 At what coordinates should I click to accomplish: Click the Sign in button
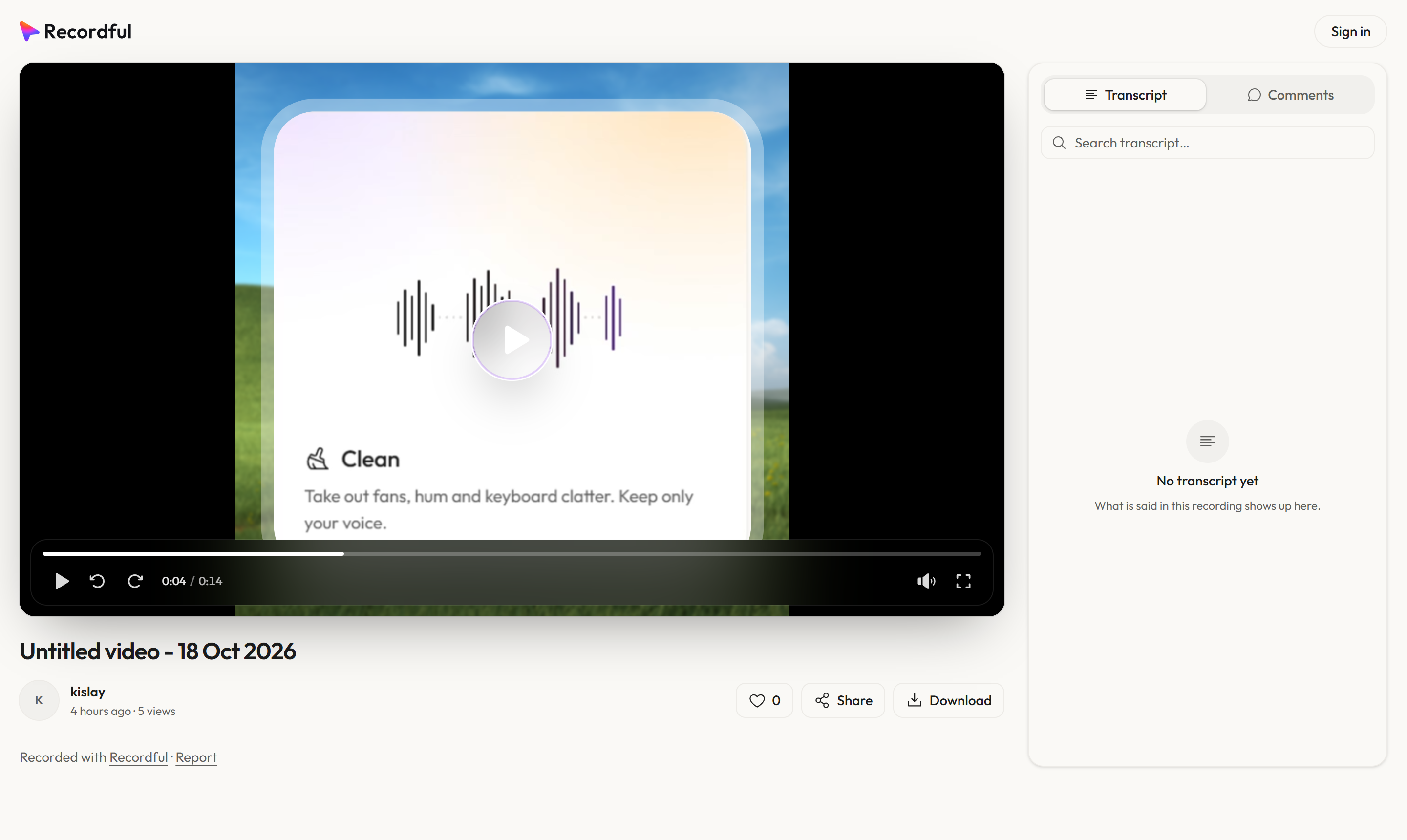pos(1350,31)
